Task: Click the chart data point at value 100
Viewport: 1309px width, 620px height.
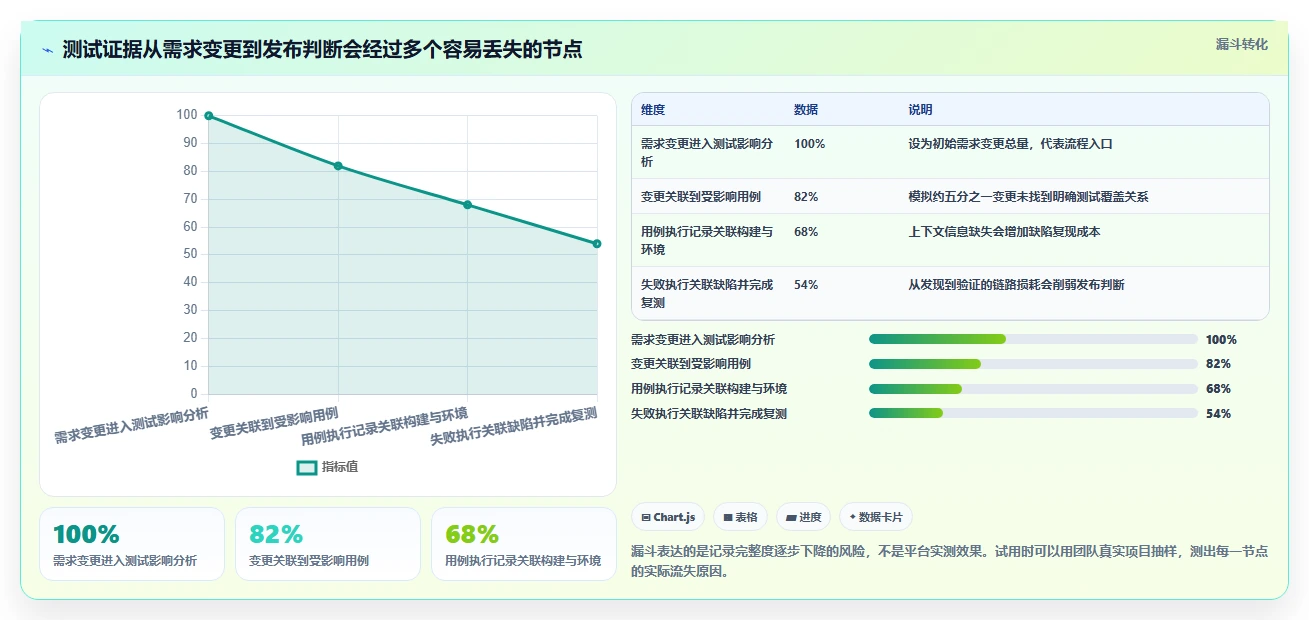Action: pos(209,116)
